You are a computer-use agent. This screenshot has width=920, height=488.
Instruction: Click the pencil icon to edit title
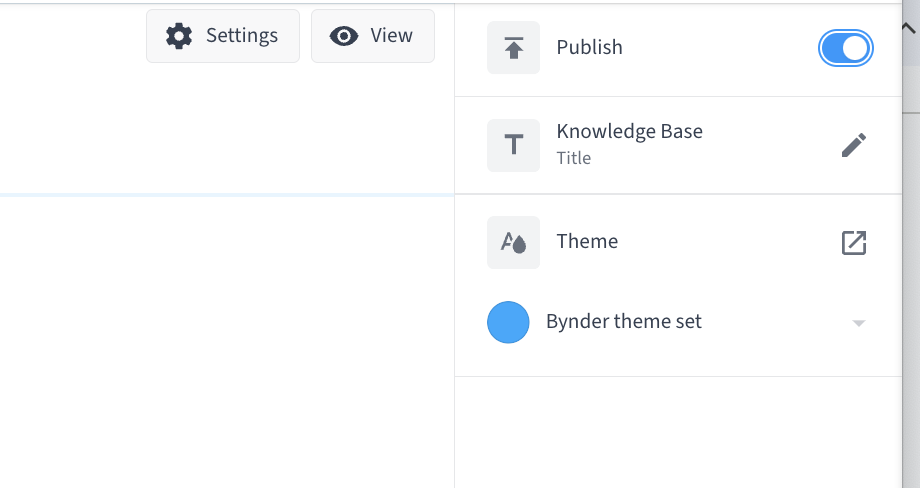coord(854,145)
